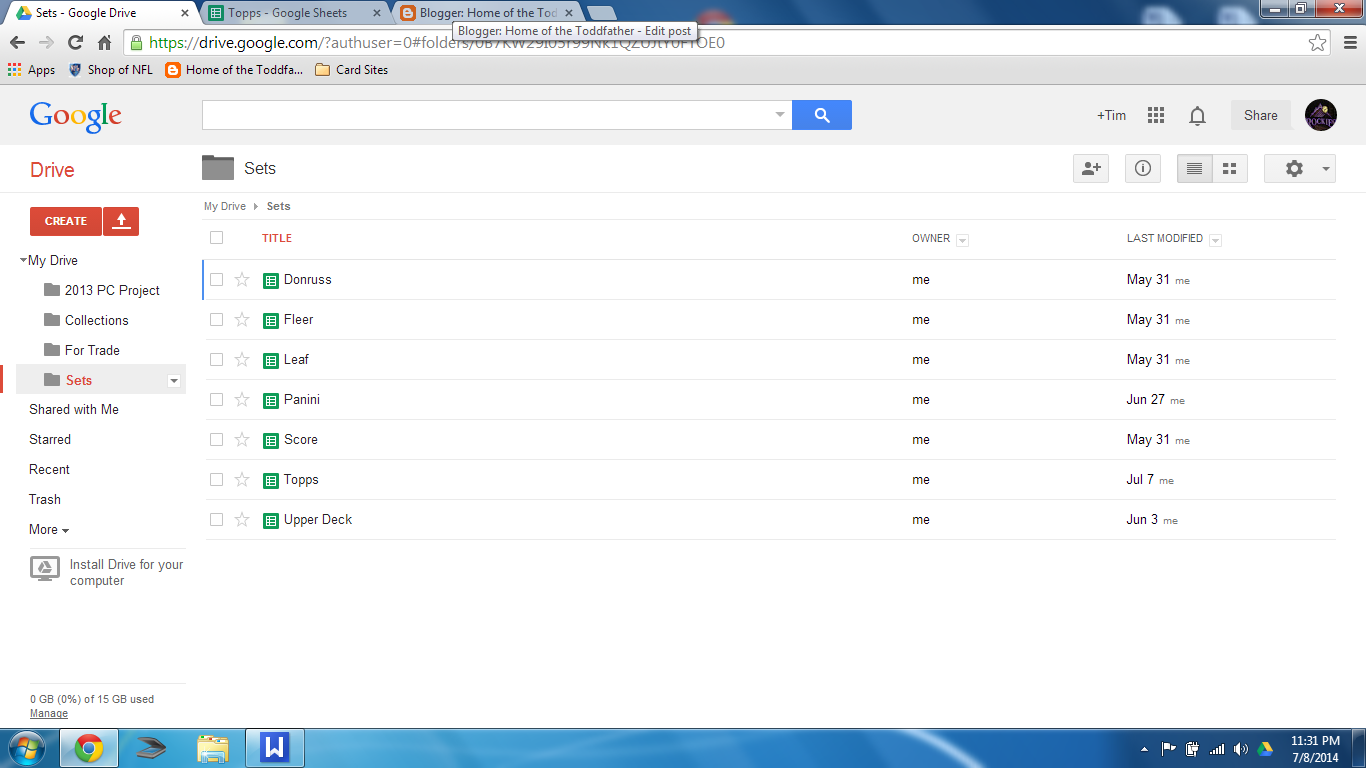1366x768 pixels.
Task: Star the Topps file
Action: click(x=242, y=480)
